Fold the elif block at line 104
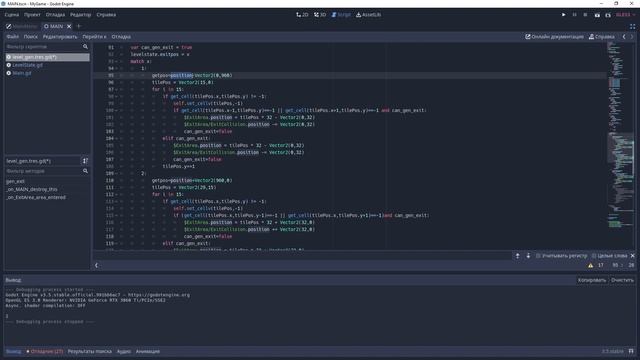This screenshot has height=360, width=640. [x=117, y=139]
